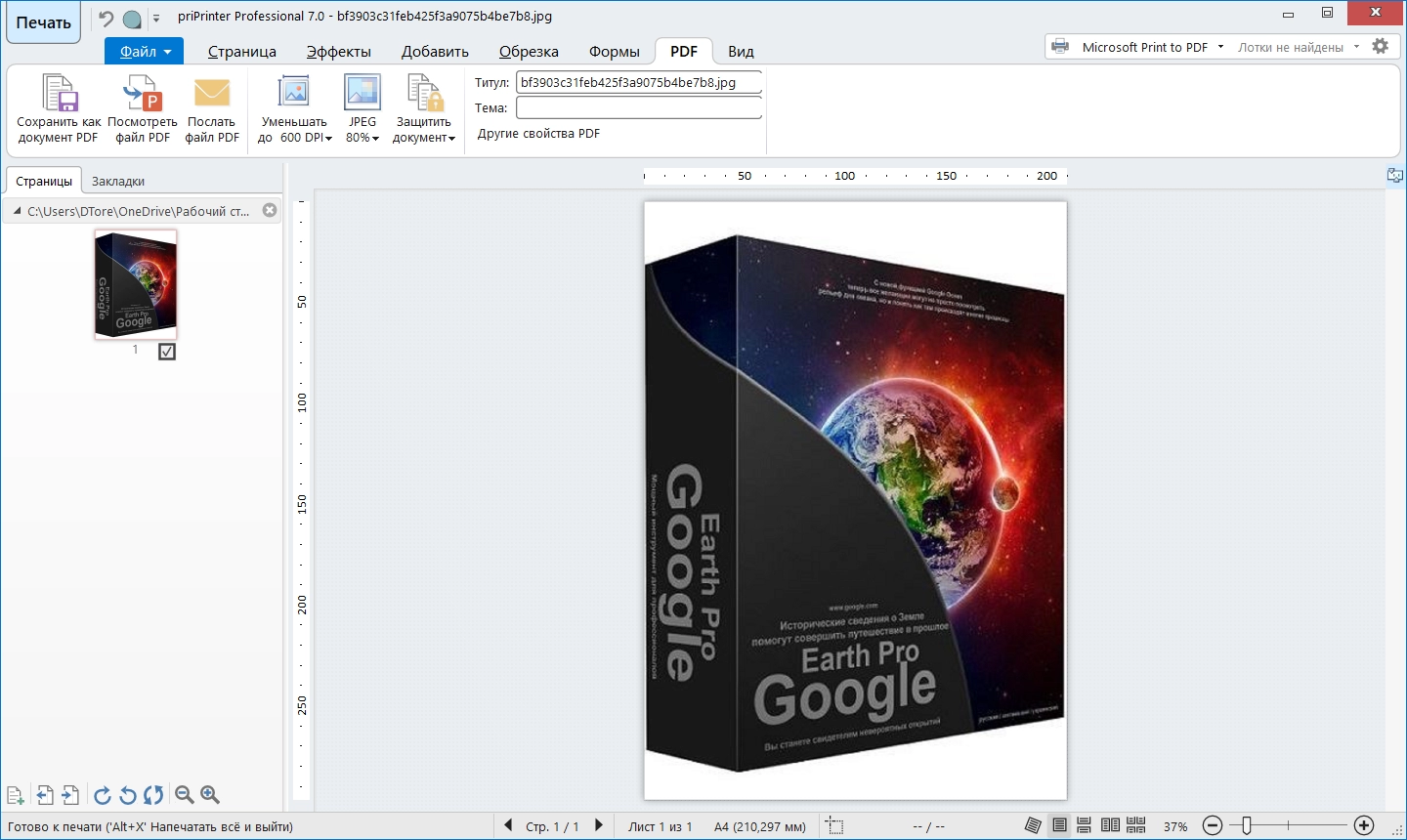Switch to the grid multi-page view mode
This screenshot has width=1407, height=840.
tap(1135, 825)
